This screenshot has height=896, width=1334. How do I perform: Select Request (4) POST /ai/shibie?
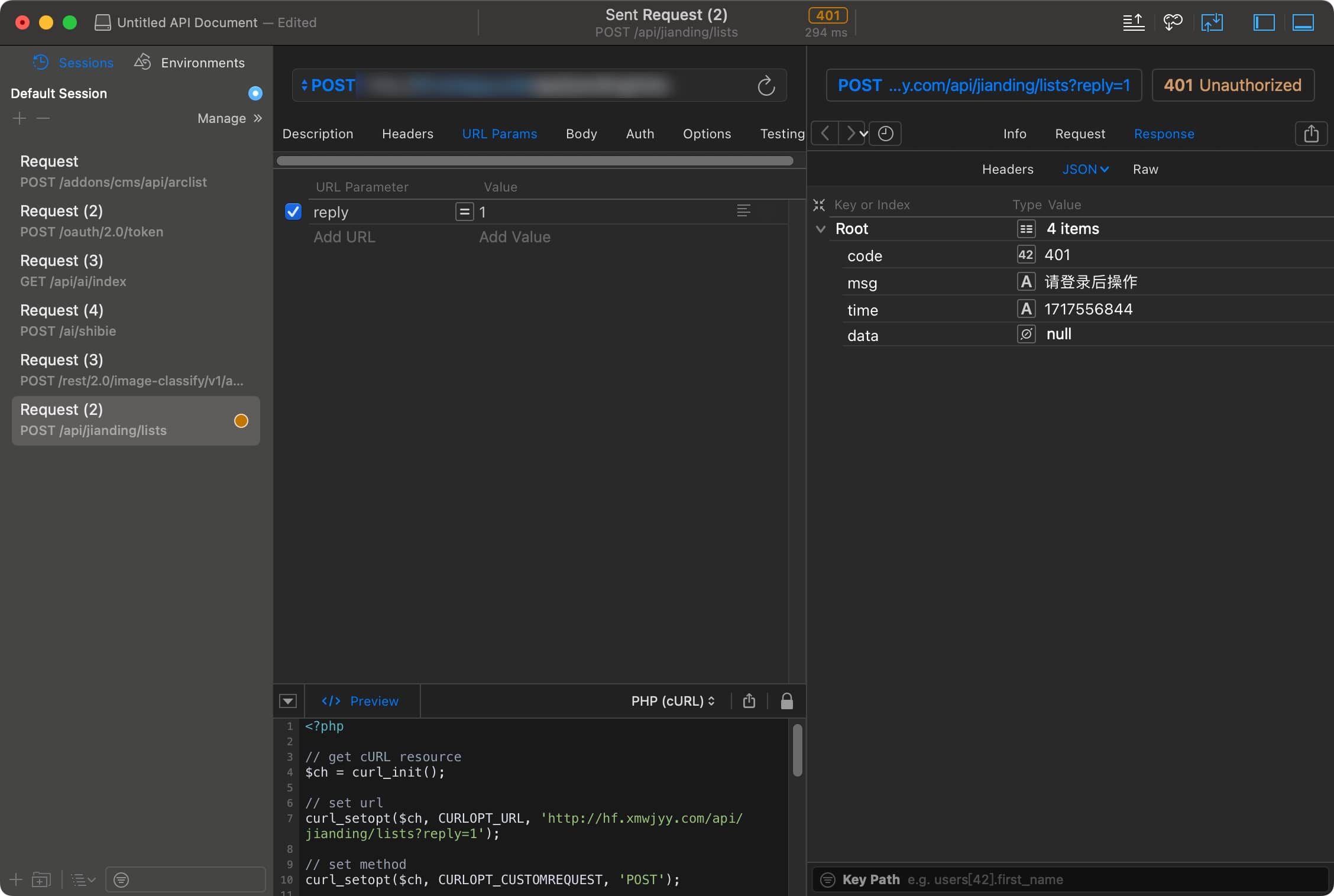[x=136, y=320]
